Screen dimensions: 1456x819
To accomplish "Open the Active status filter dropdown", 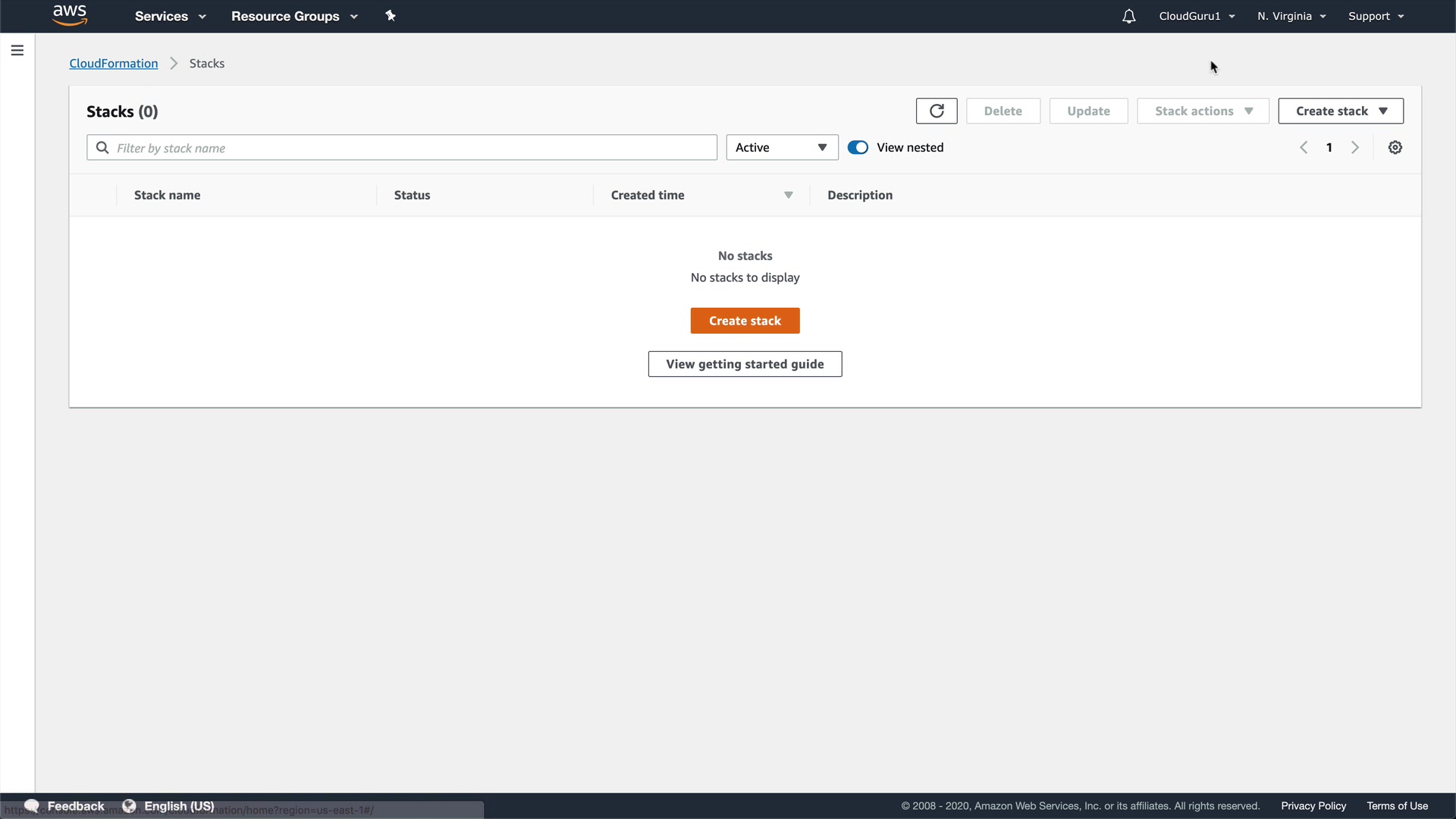I will [x=782, y=148].
